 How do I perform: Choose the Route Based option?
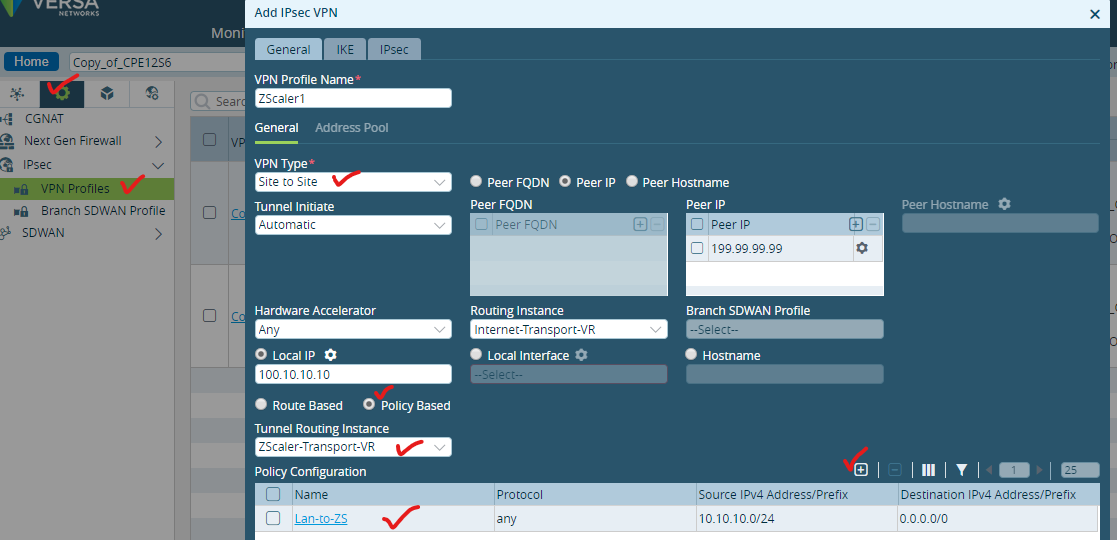261,405
